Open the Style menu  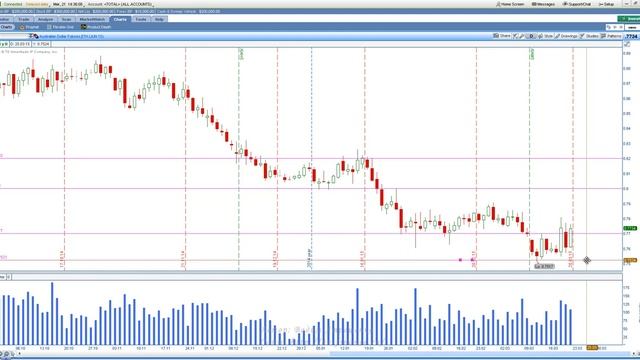point(545,36)
